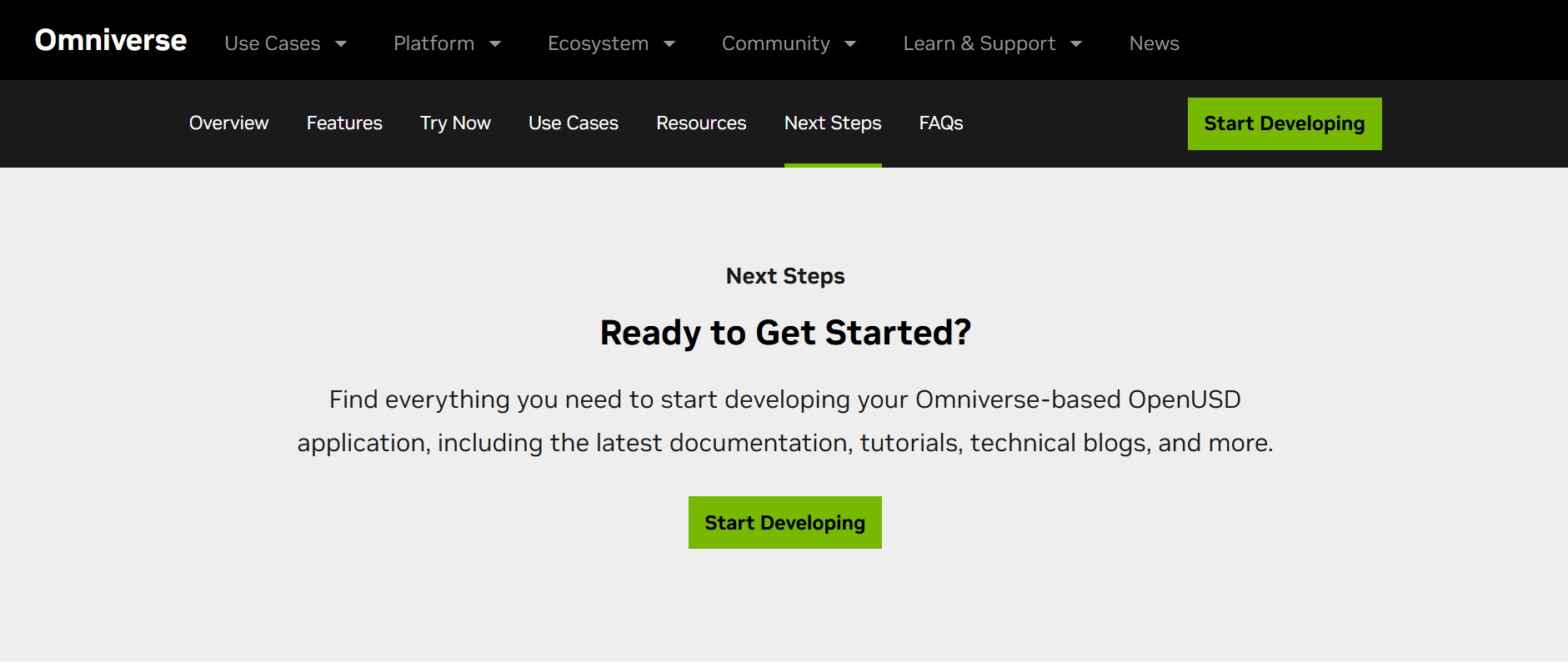This screenshot has height=663, width=1568.
Task: Expand the Ecosystem dropdown menu
Action: click(x=611, y=43)
